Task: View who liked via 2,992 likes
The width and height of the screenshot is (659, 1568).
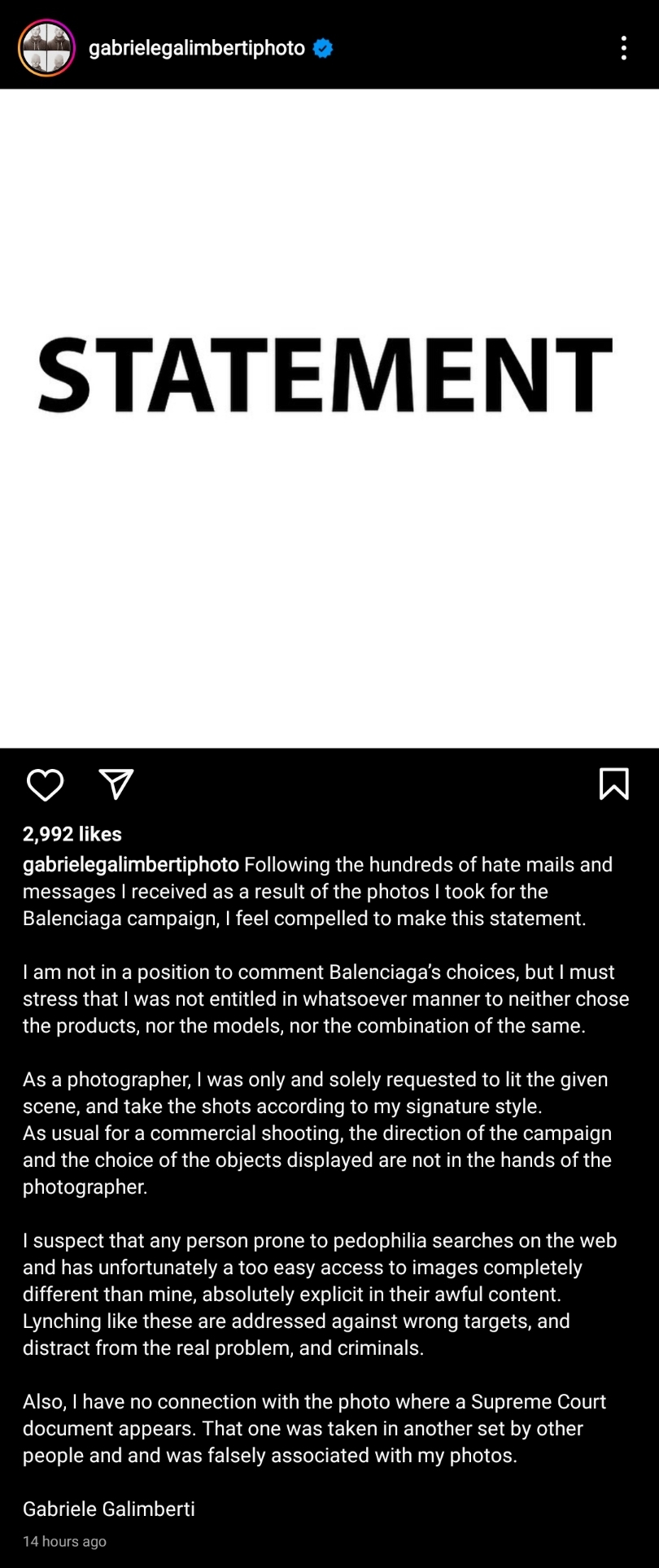Action: pyautogui.click(x=72, y=834)
